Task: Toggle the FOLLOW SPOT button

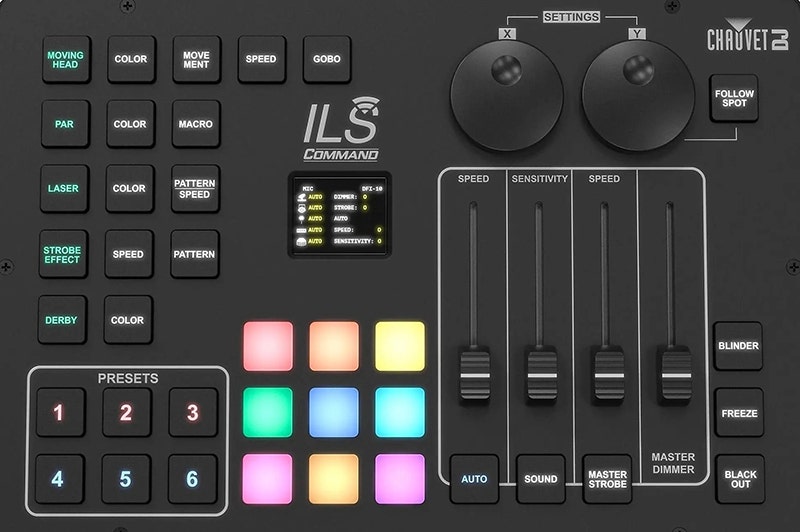Action: coord(734,98)
